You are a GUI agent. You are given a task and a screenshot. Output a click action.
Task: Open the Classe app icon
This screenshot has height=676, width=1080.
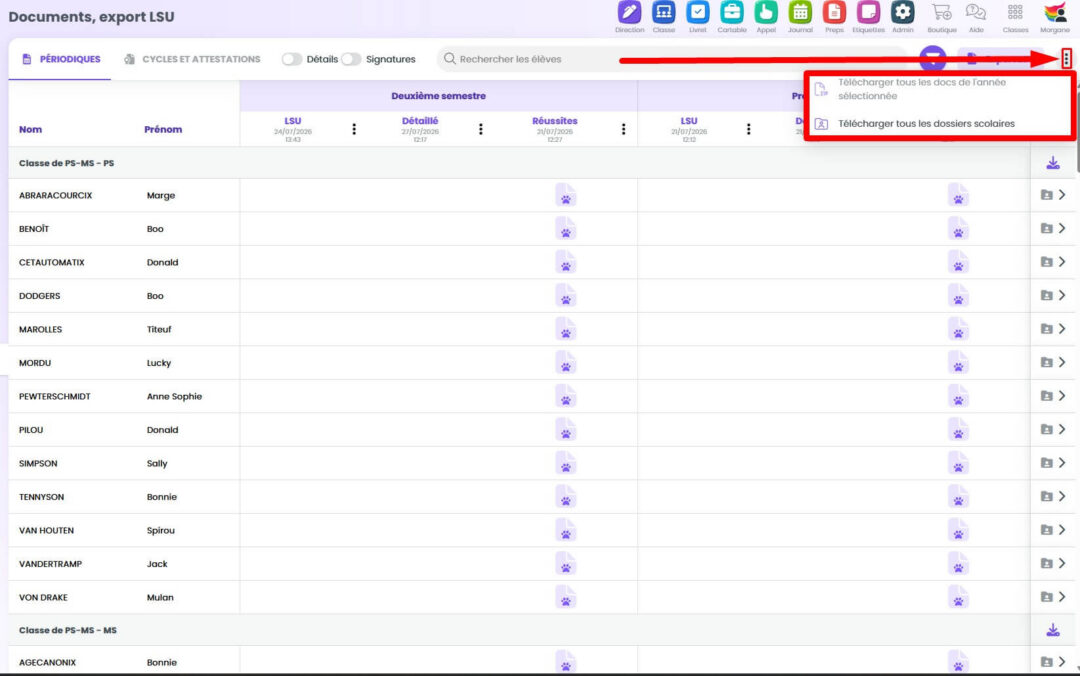click(x=663, y=12)
